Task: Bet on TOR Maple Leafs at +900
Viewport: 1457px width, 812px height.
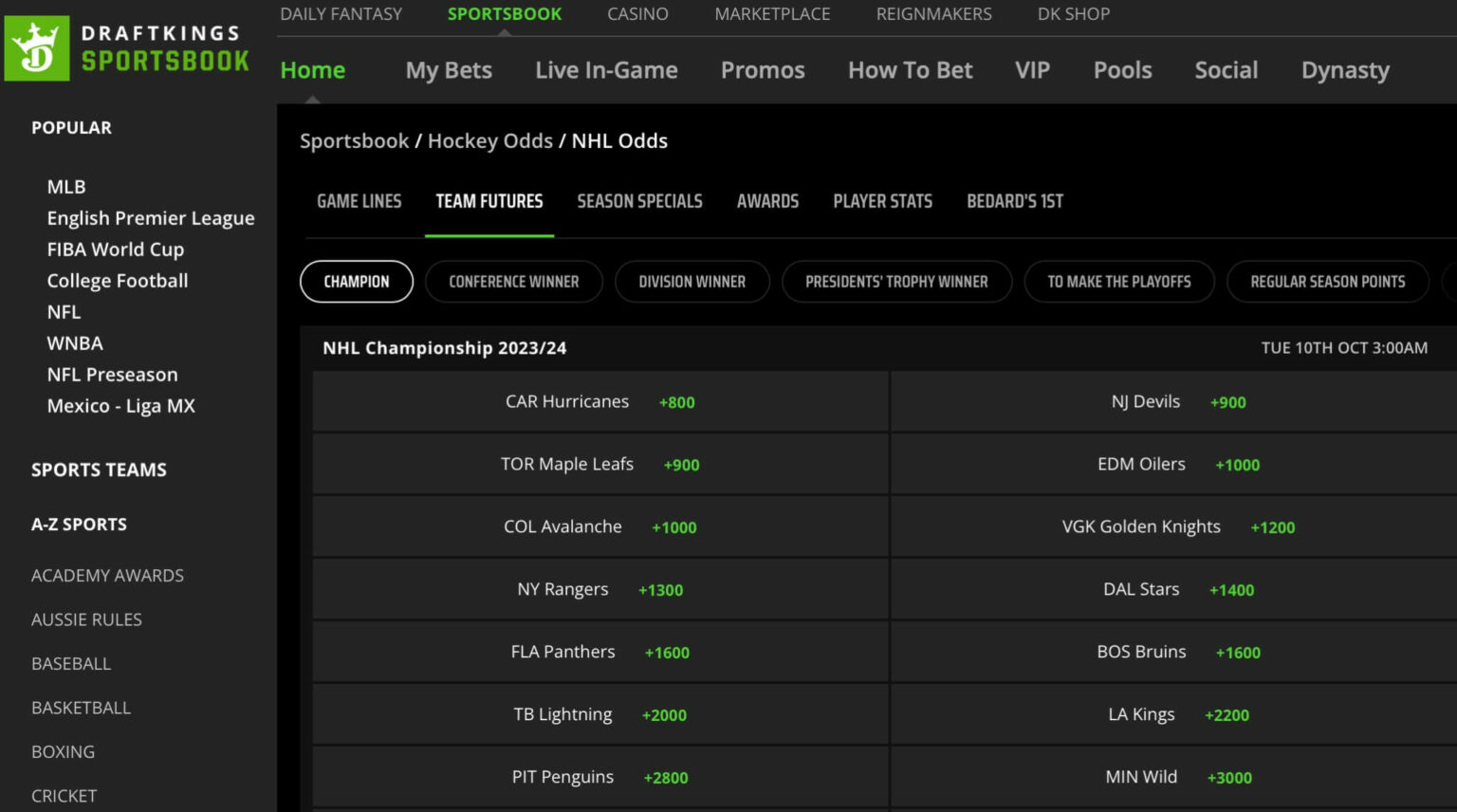Action: (x=600, y=465)
